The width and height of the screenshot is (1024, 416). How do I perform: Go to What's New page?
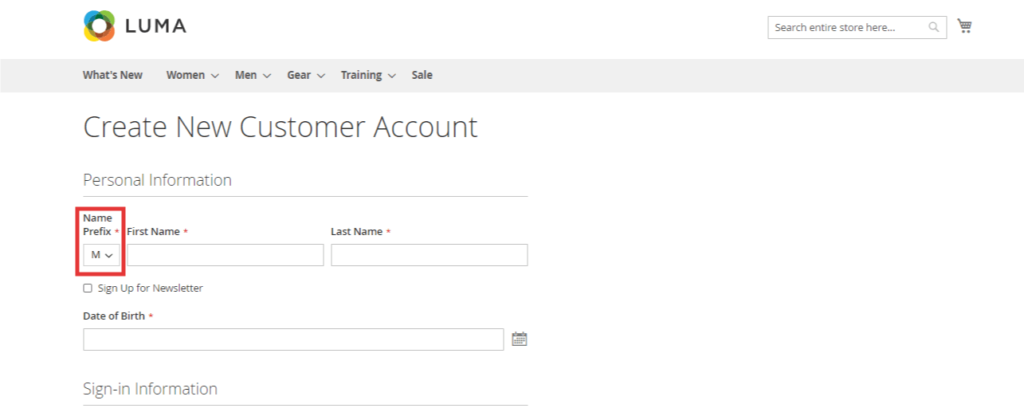tap(112, 75)
